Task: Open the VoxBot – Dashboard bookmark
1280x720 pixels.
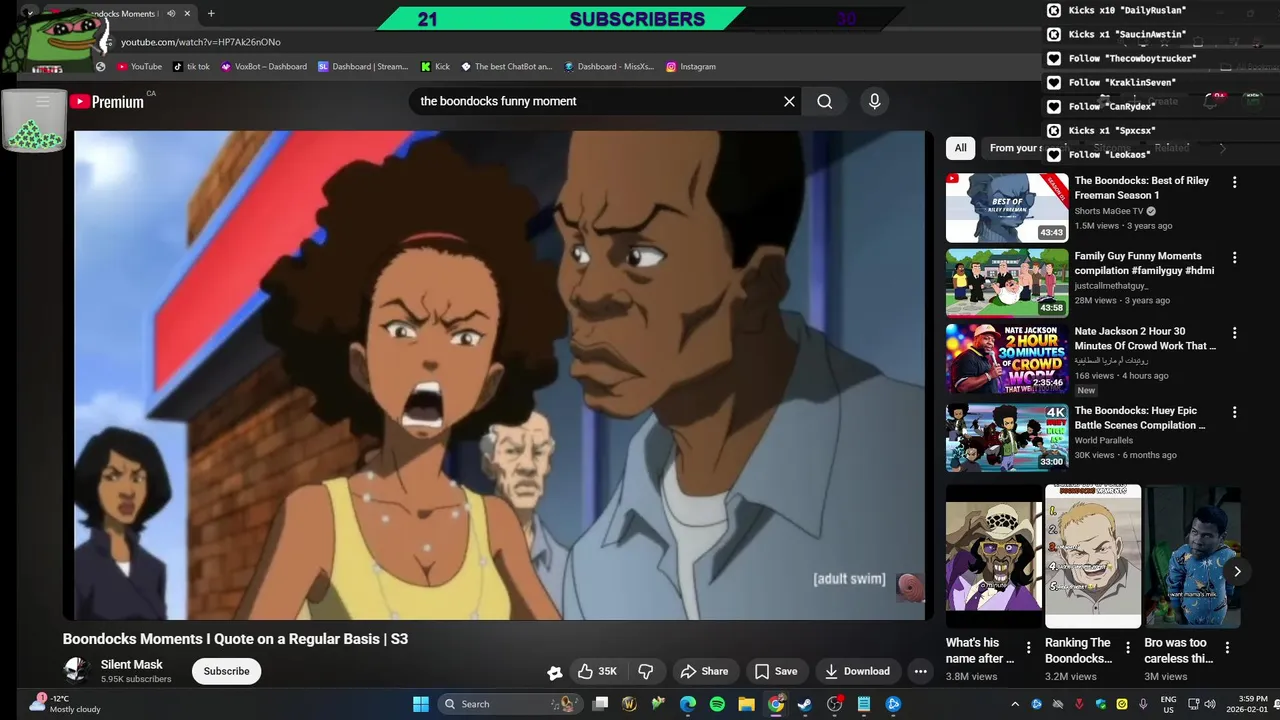Action: pos(264,67)
